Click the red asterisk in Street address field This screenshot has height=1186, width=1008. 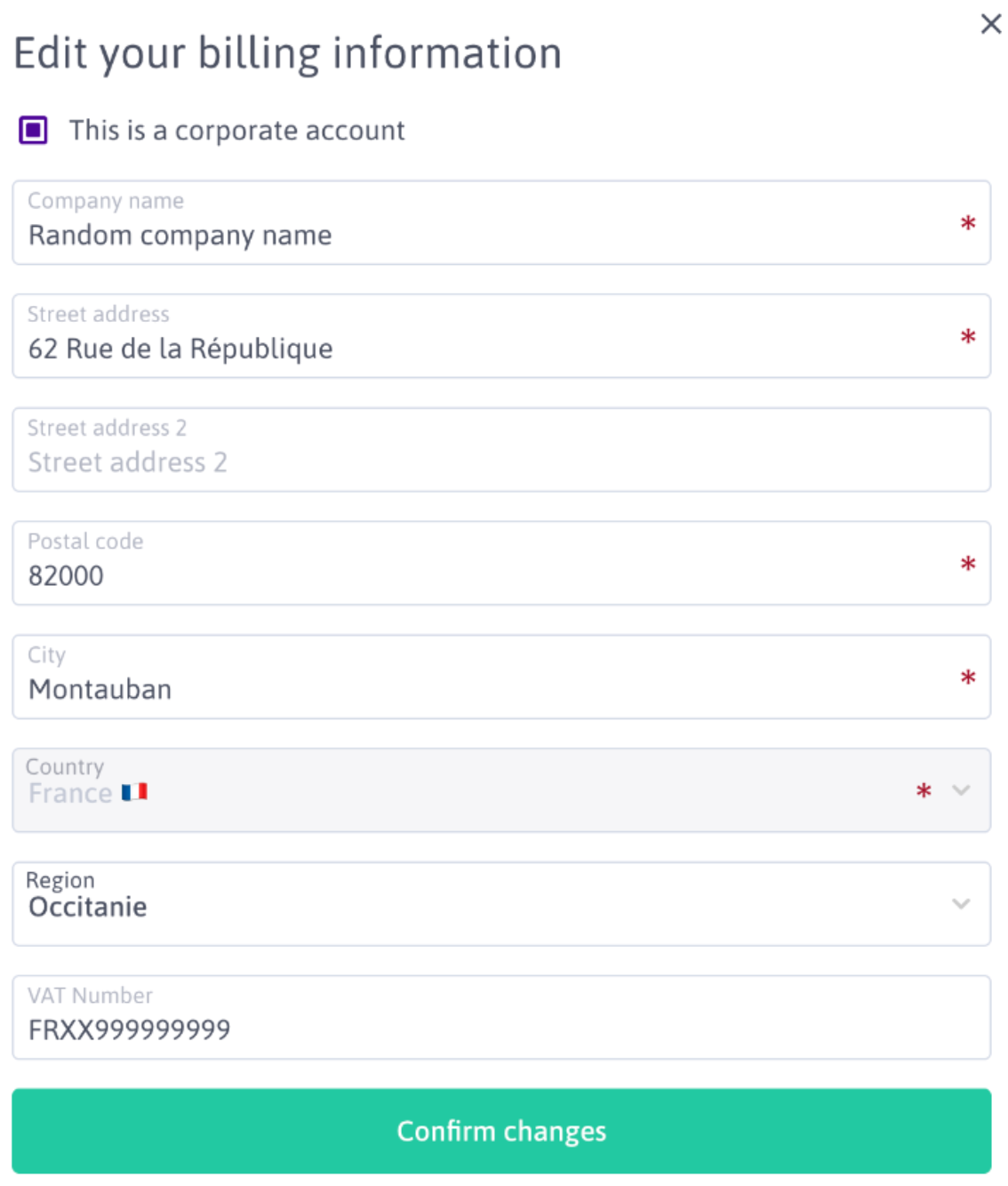pyautogui.click(x=968, y=338)
